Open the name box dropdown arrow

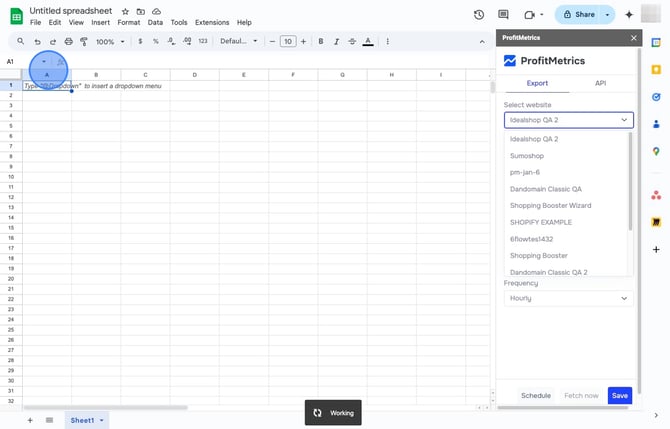pyautogui.click(x=44, y=62)
